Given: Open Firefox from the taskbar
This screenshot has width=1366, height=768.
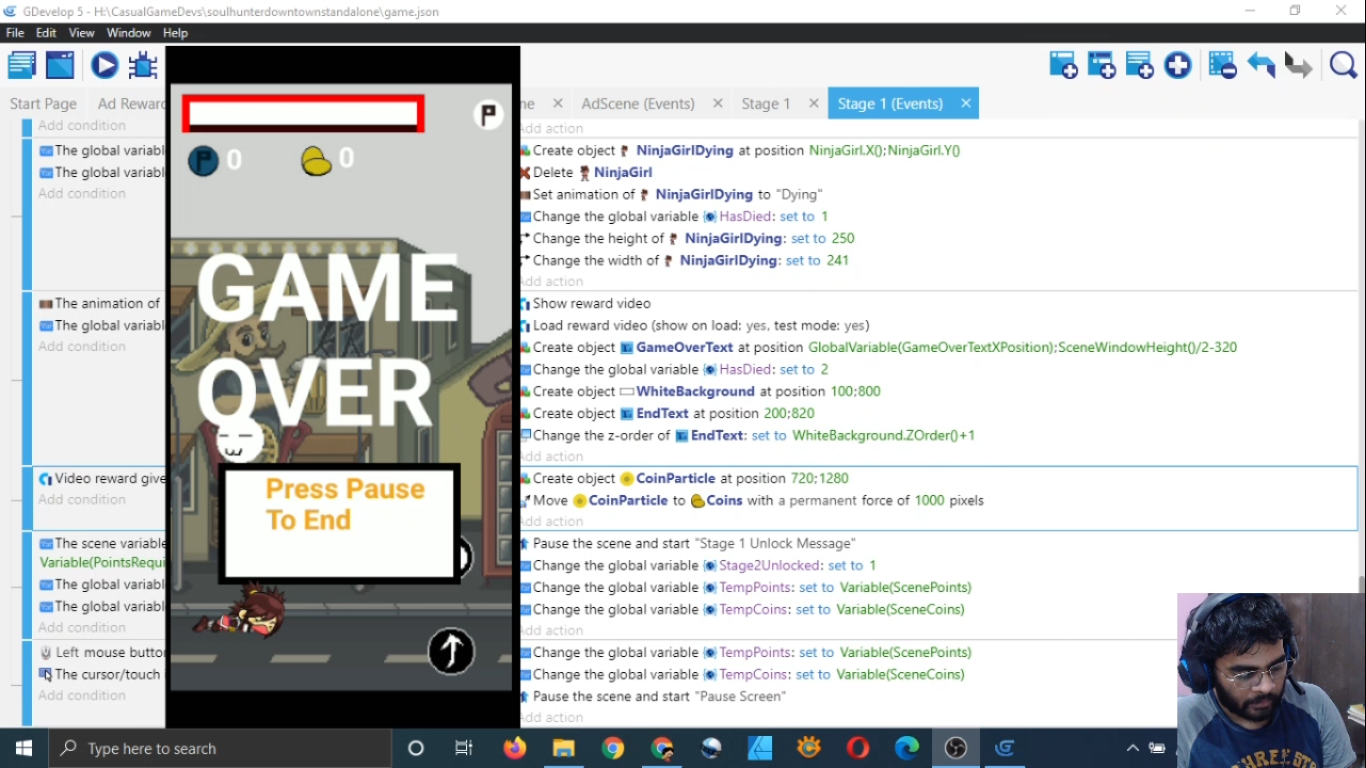Looking at the screenshot, I should tap(515, 748).
